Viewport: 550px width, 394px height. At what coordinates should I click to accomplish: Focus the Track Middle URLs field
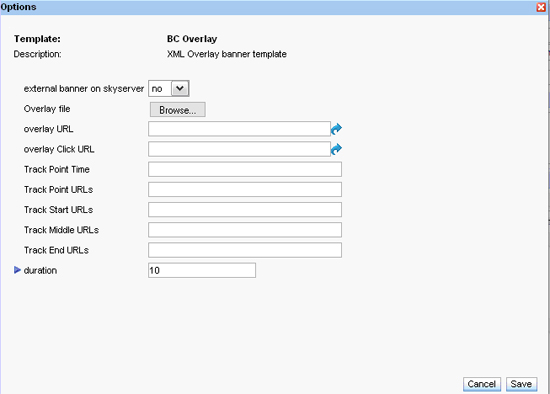[245, 230]
